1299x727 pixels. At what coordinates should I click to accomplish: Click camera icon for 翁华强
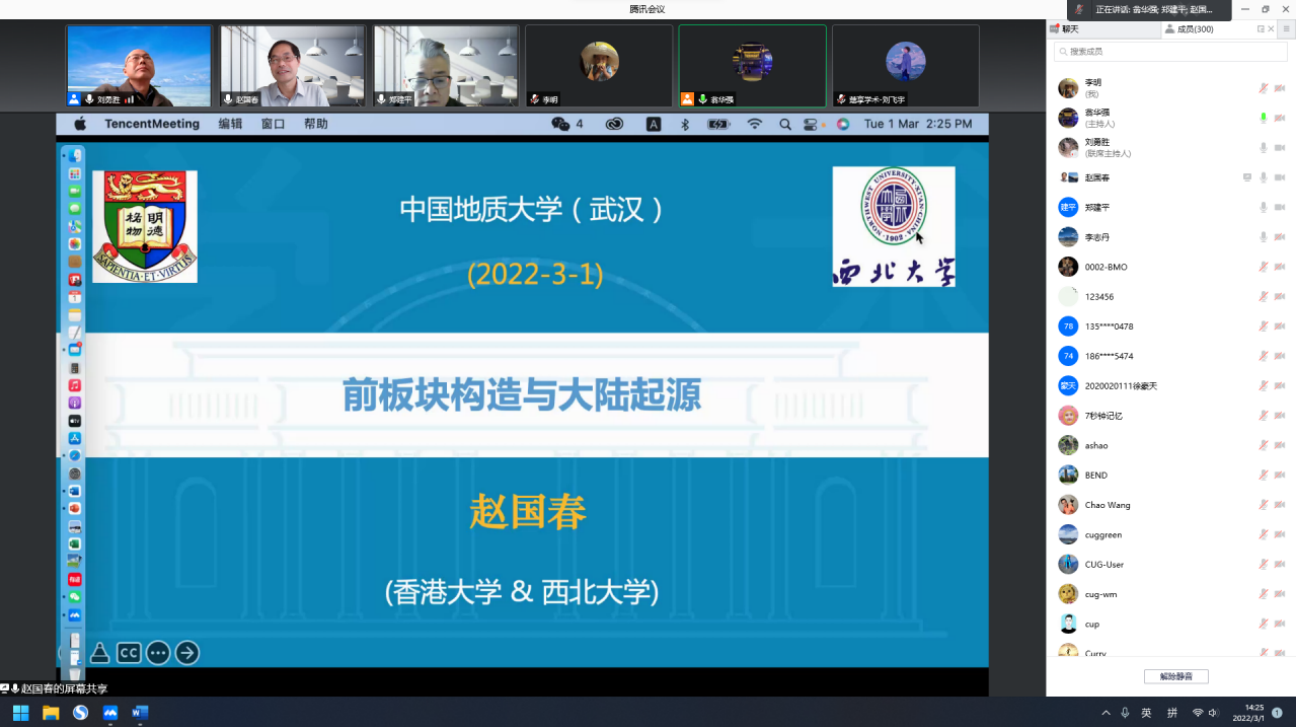click(1280, 118)
